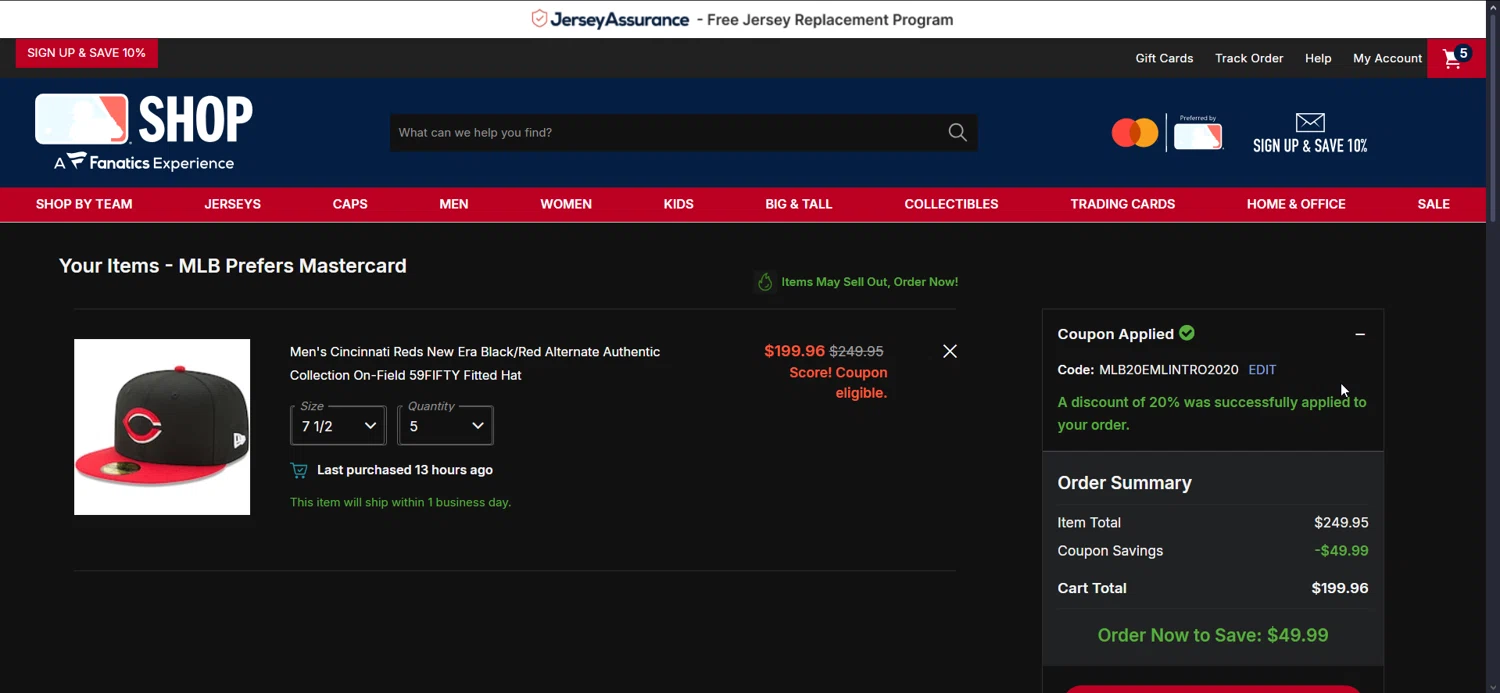Click Sign Up & Save 10% text beside envelope
Viewport: 1500px width, 693px height.
pos(1310,146)
